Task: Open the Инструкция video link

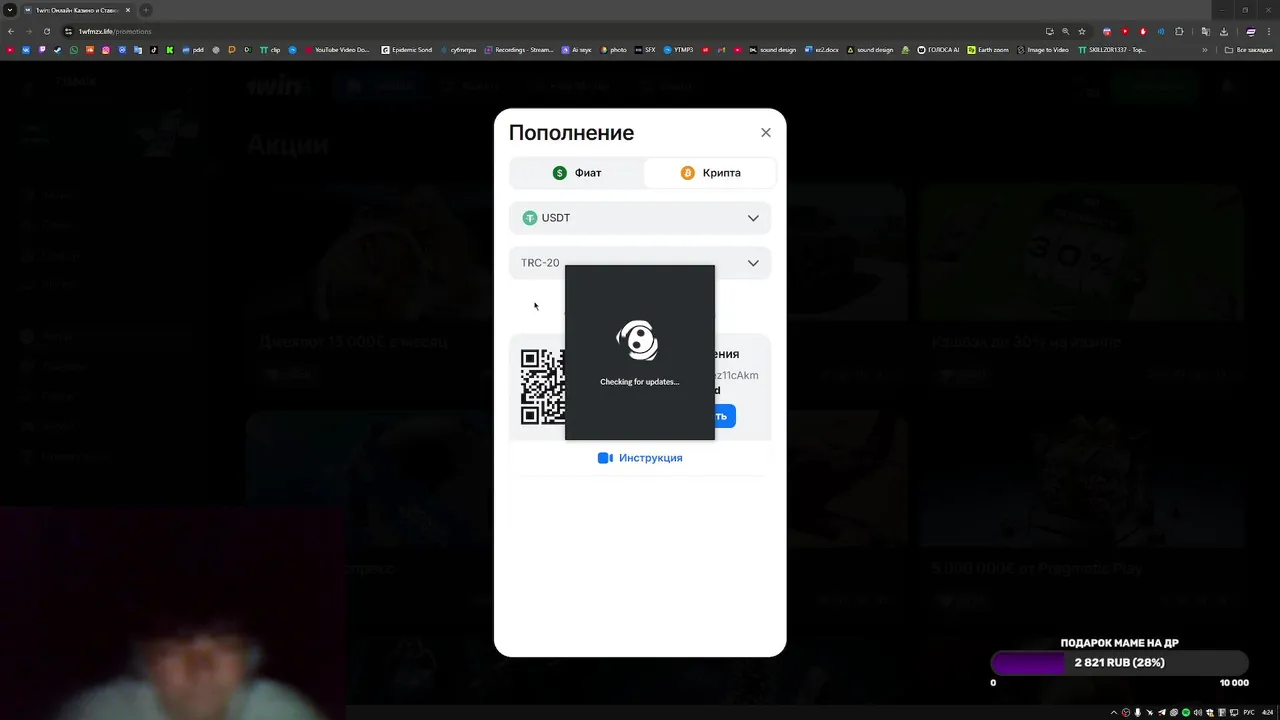Action: [640, 458]
